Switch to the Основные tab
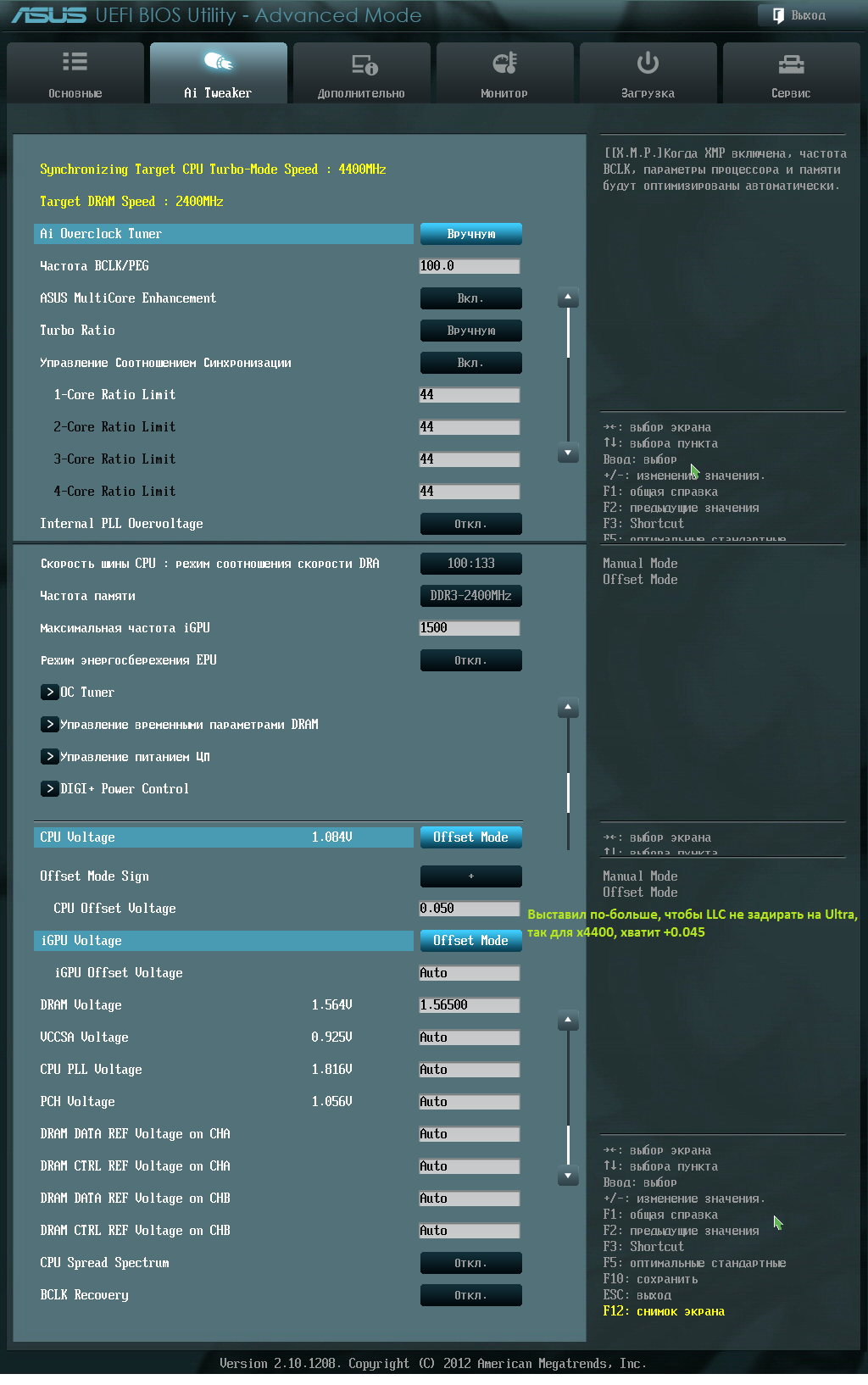The width and height of the screenshot is (868, 1385). coord(75,73)
